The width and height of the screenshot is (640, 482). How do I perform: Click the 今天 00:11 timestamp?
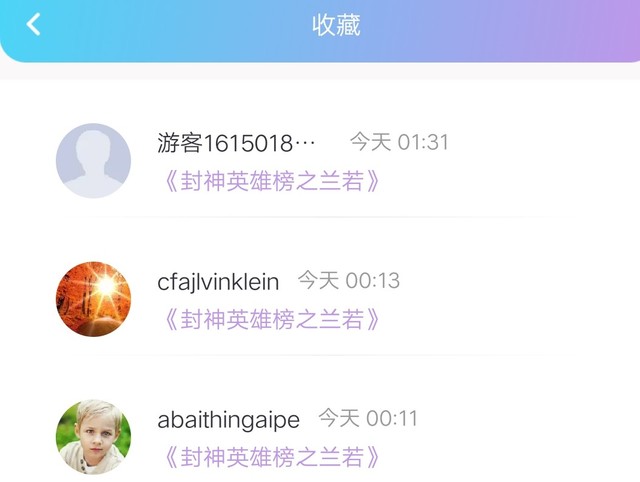pyautogui.click(x=368, y=418)
